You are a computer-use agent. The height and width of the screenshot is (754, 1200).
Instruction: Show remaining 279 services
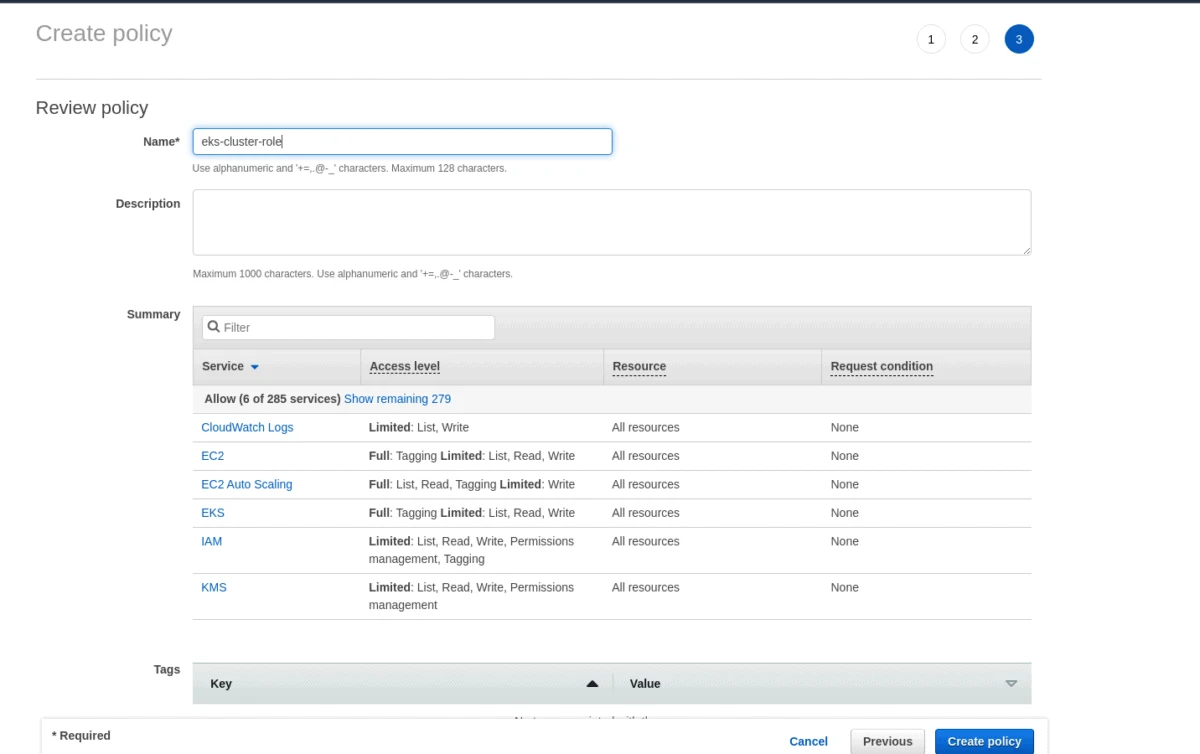point(397,398)
